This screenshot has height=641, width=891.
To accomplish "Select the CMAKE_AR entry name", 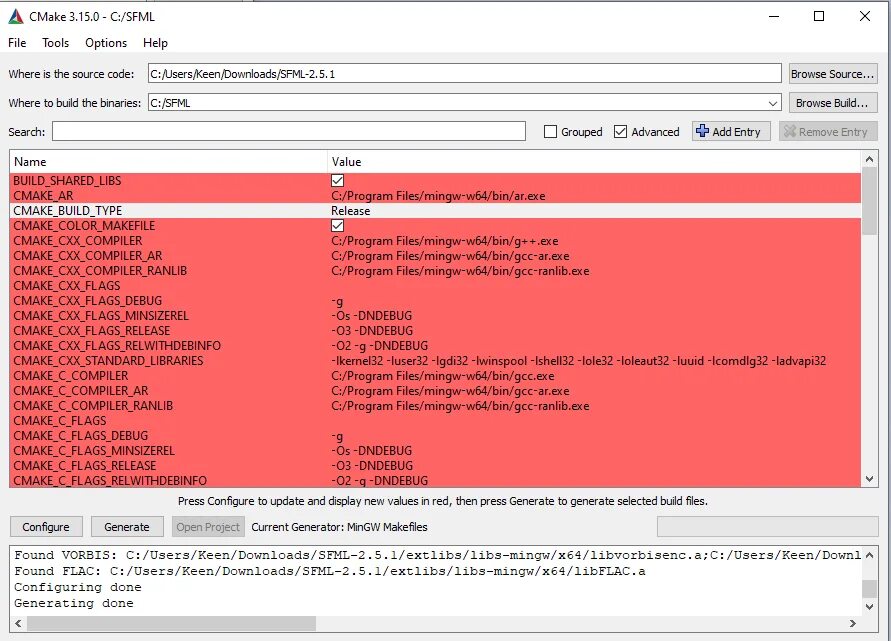I will tap(43, 195).
